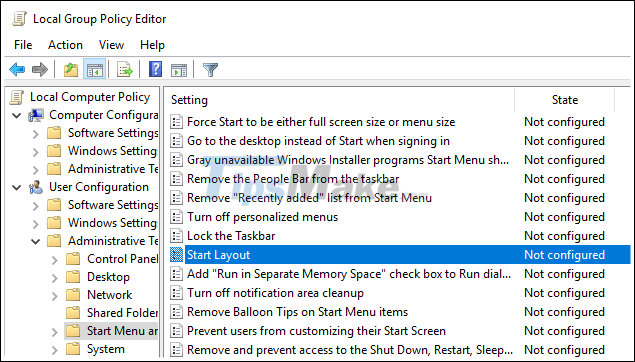
Task: Open the View menu
Action: pos(111,45)
